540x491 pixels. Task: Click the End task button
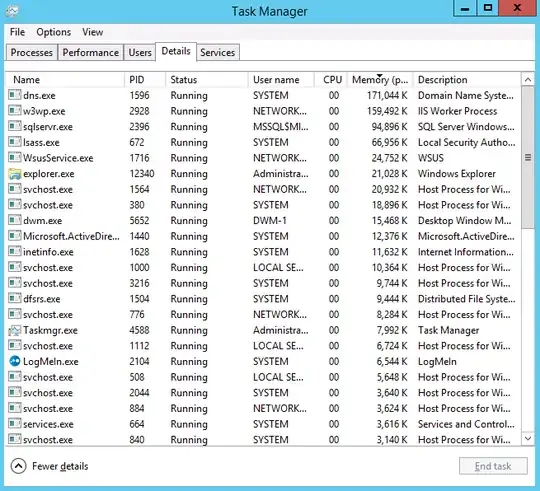tap(493, 466)
